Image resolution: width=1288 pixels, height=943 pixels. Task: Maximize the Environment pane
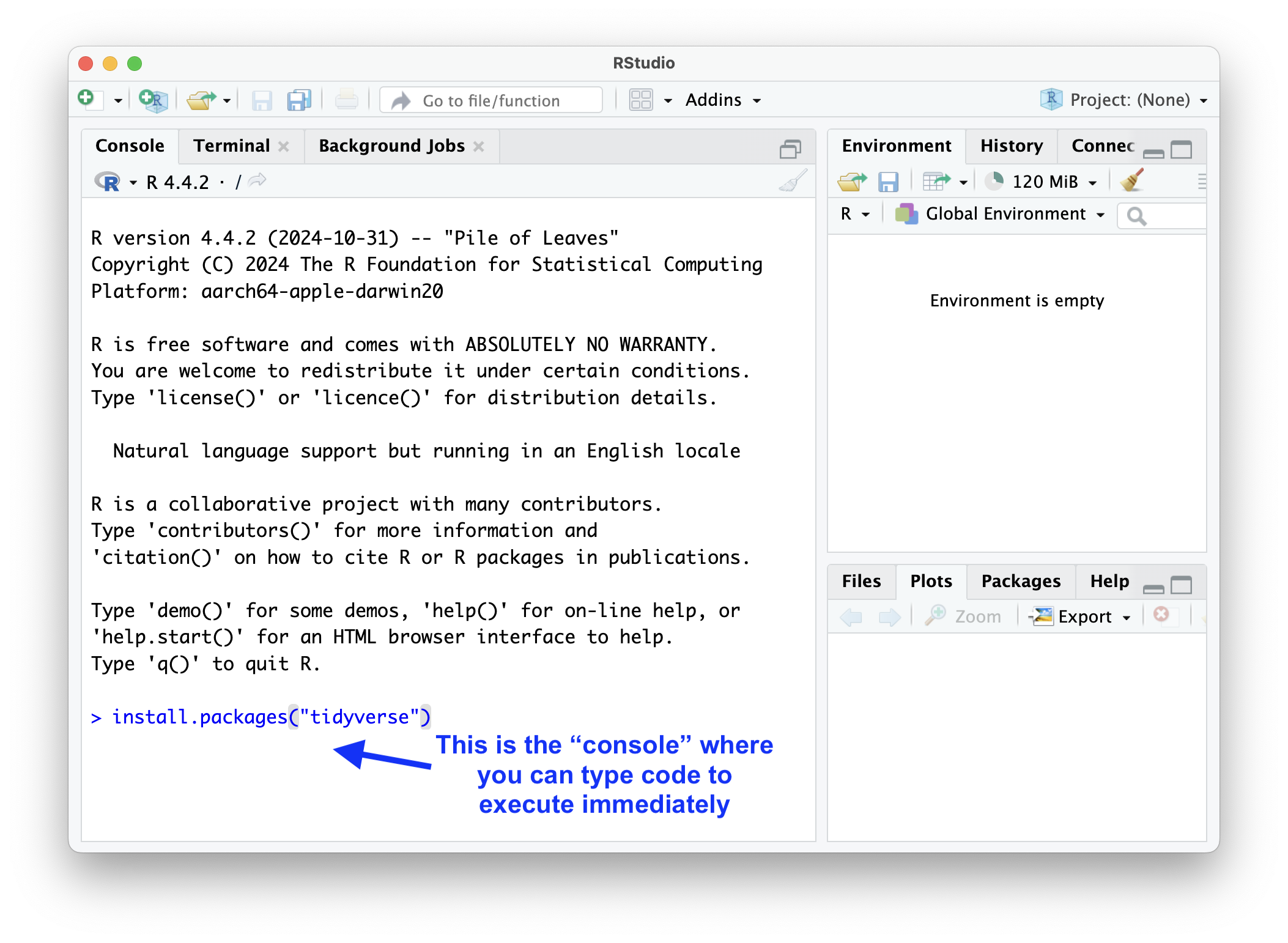click(1181, 149)
